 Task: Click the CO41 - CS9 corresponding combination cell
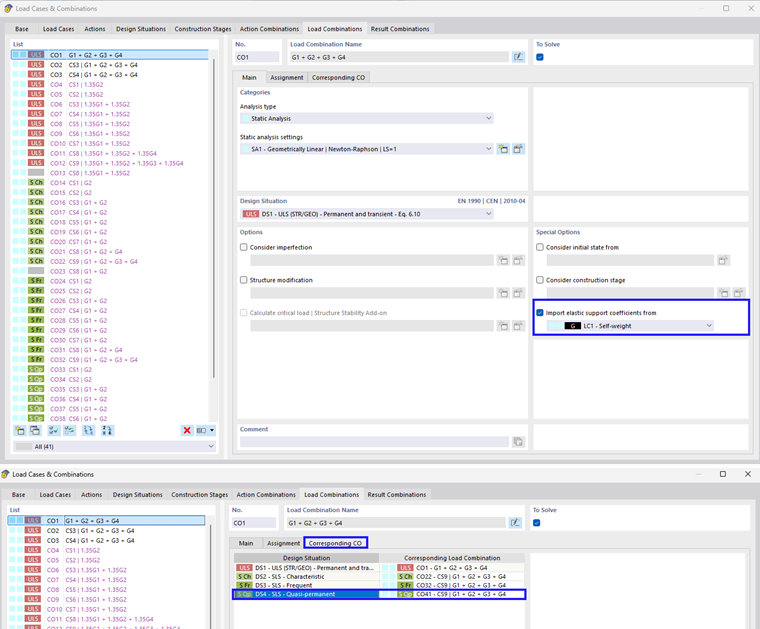[452, 594]
